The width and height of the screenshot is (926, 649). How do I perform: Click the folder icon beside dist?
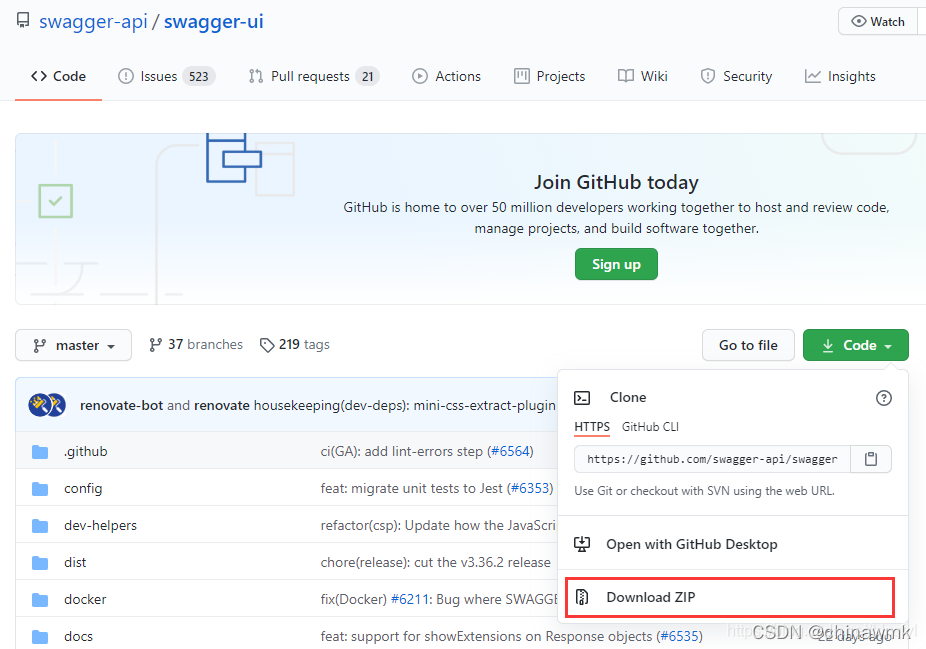click(40, 563)
